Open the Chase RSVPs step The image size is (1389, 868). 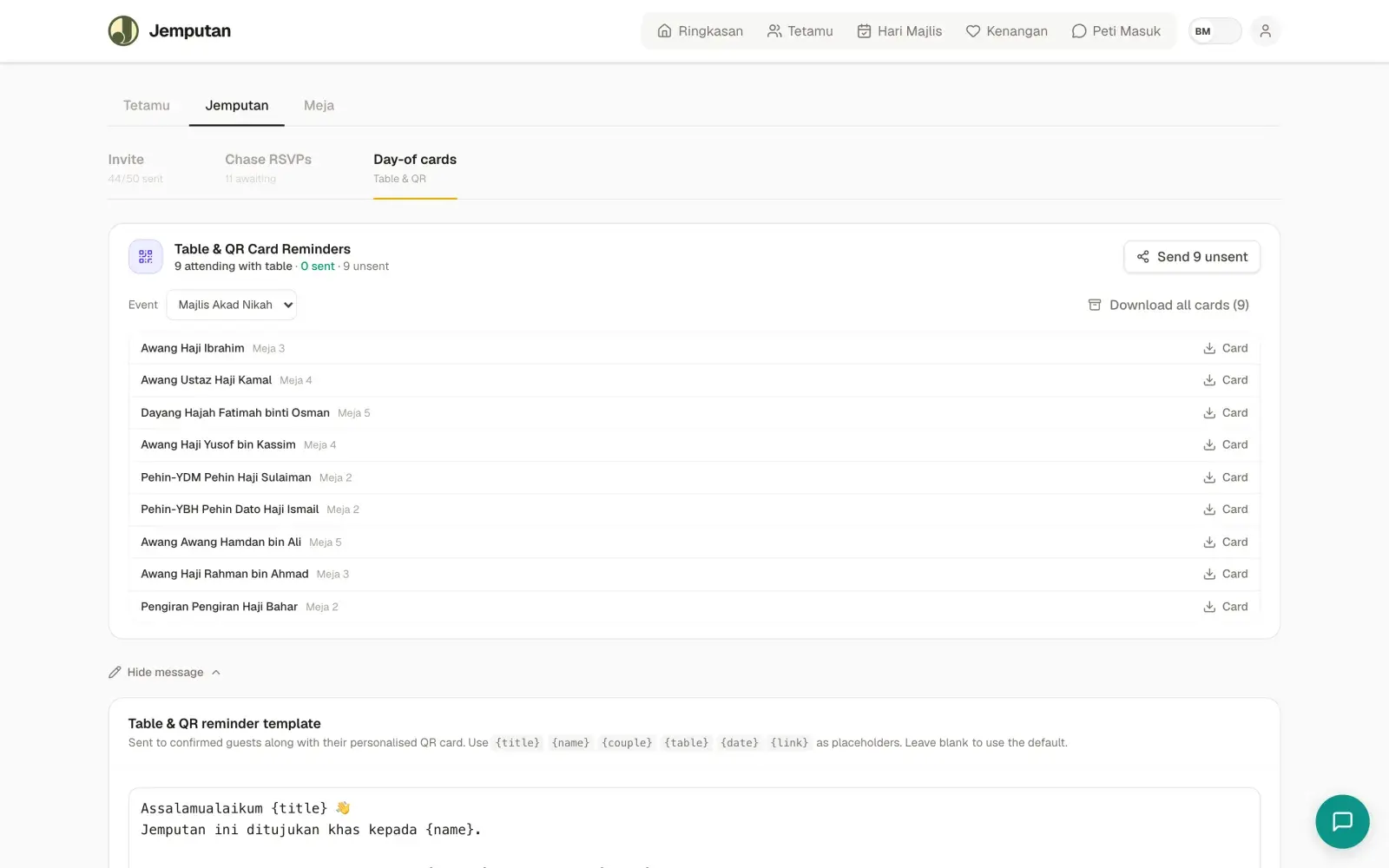point(268,168)
